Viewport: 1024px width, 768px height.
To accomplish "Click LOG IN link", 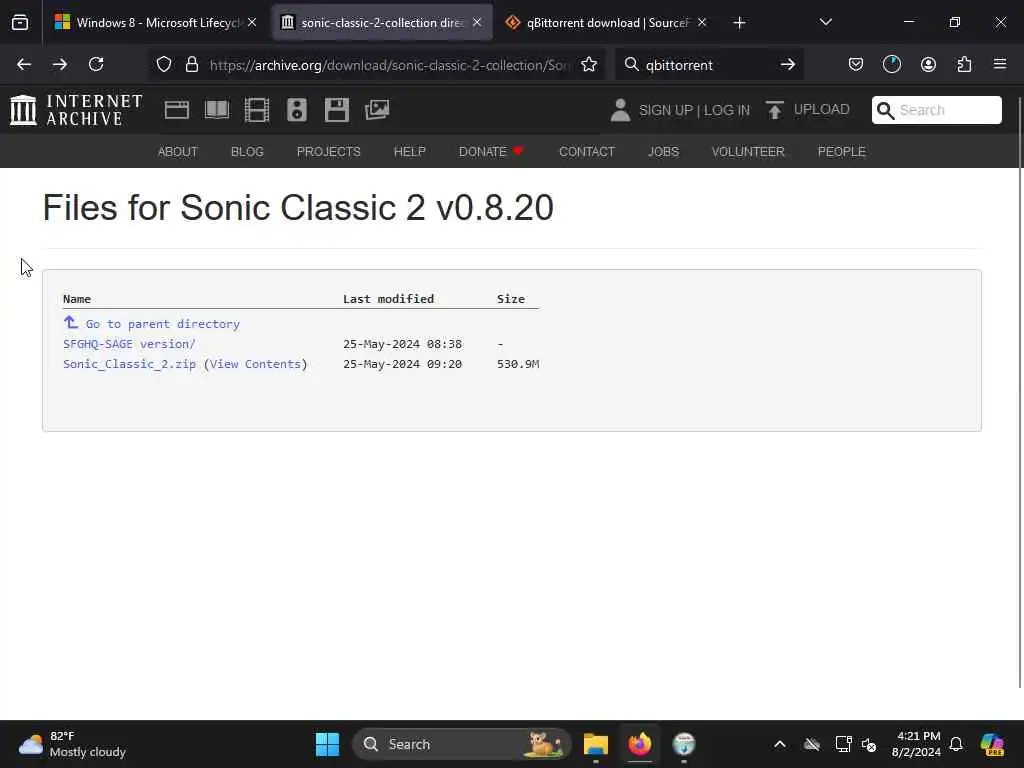I will tap(727, 110).
